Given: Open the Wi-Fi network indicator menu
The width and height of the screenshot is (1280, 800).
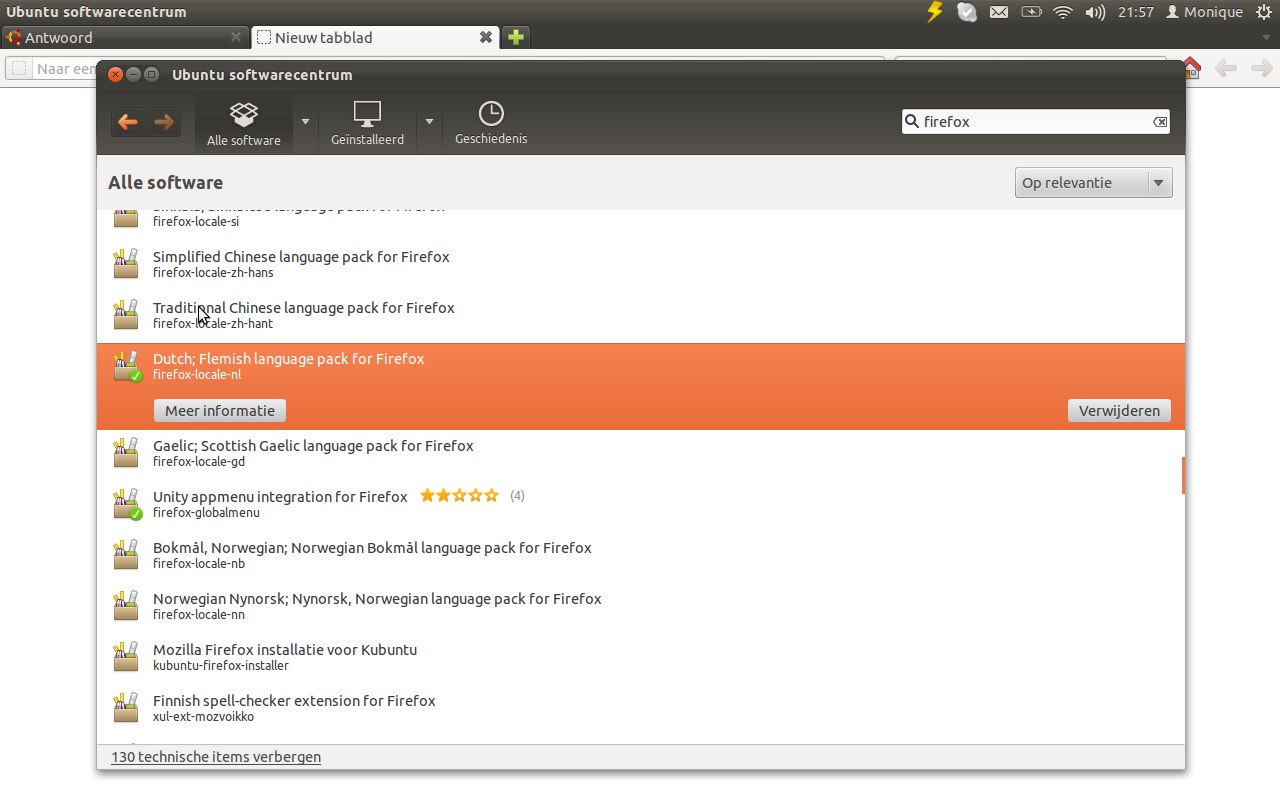Looking at the screenshot, I should point(1063,12).
